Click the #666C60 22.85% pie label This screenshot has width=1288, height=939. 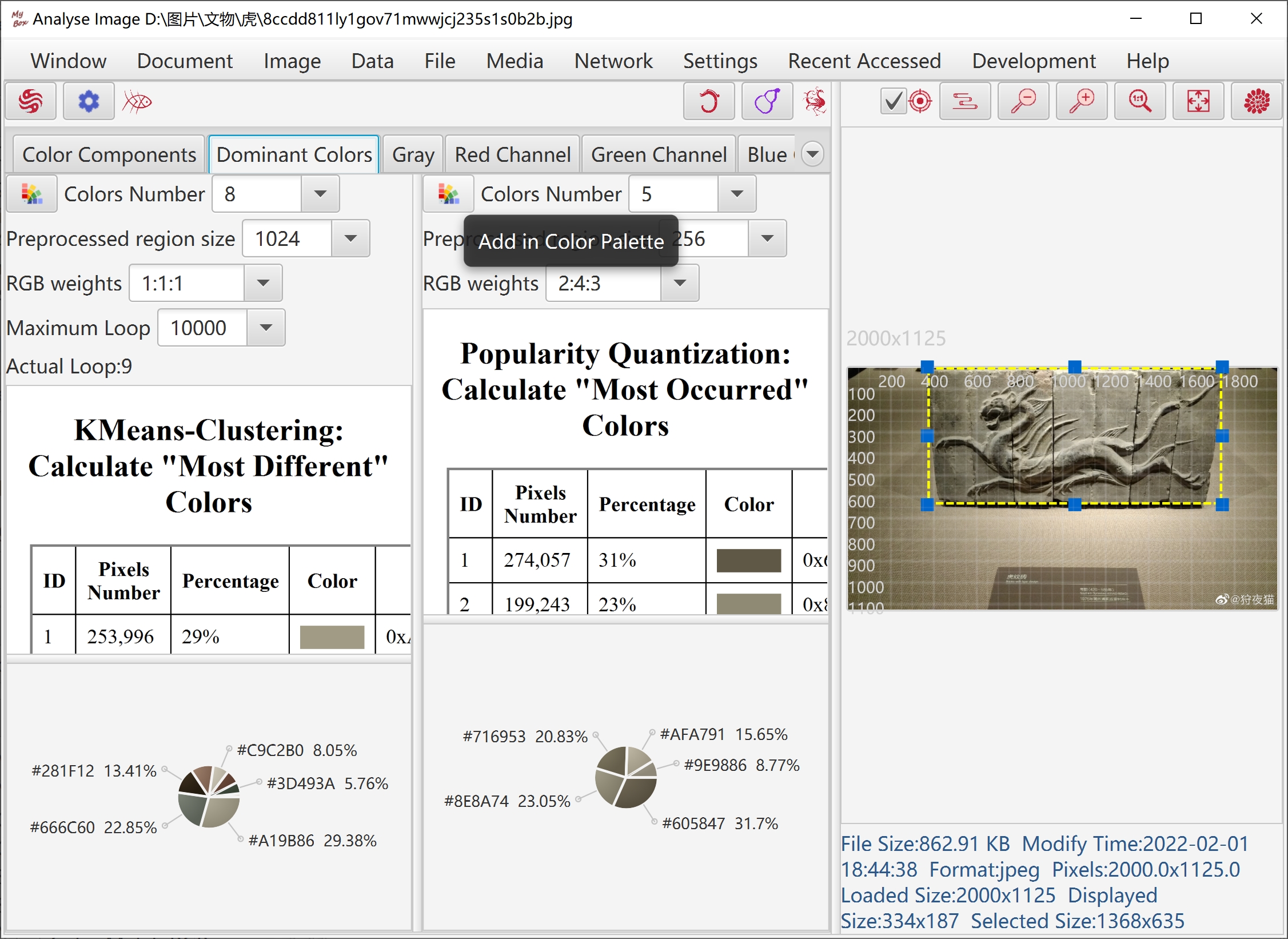(x=93, y=827)
